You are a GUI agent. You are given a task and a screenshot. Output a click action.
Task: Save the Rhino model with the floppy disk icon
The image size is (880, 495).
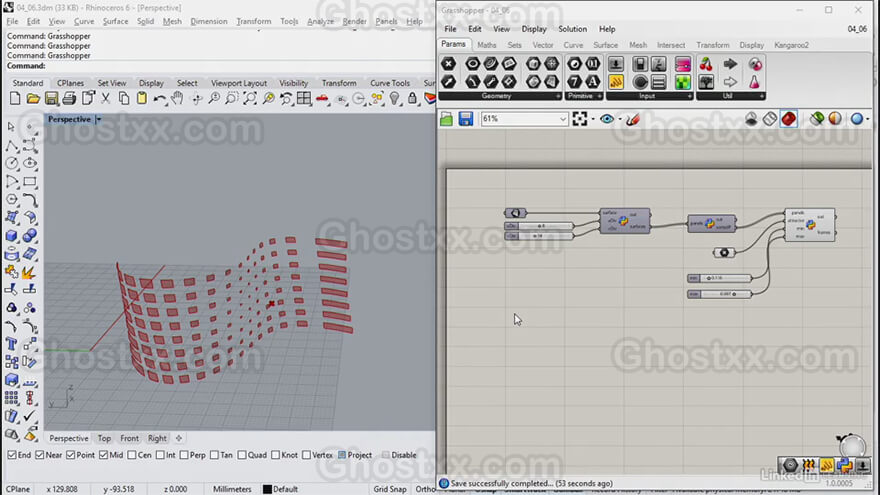[x=51, y=99]
